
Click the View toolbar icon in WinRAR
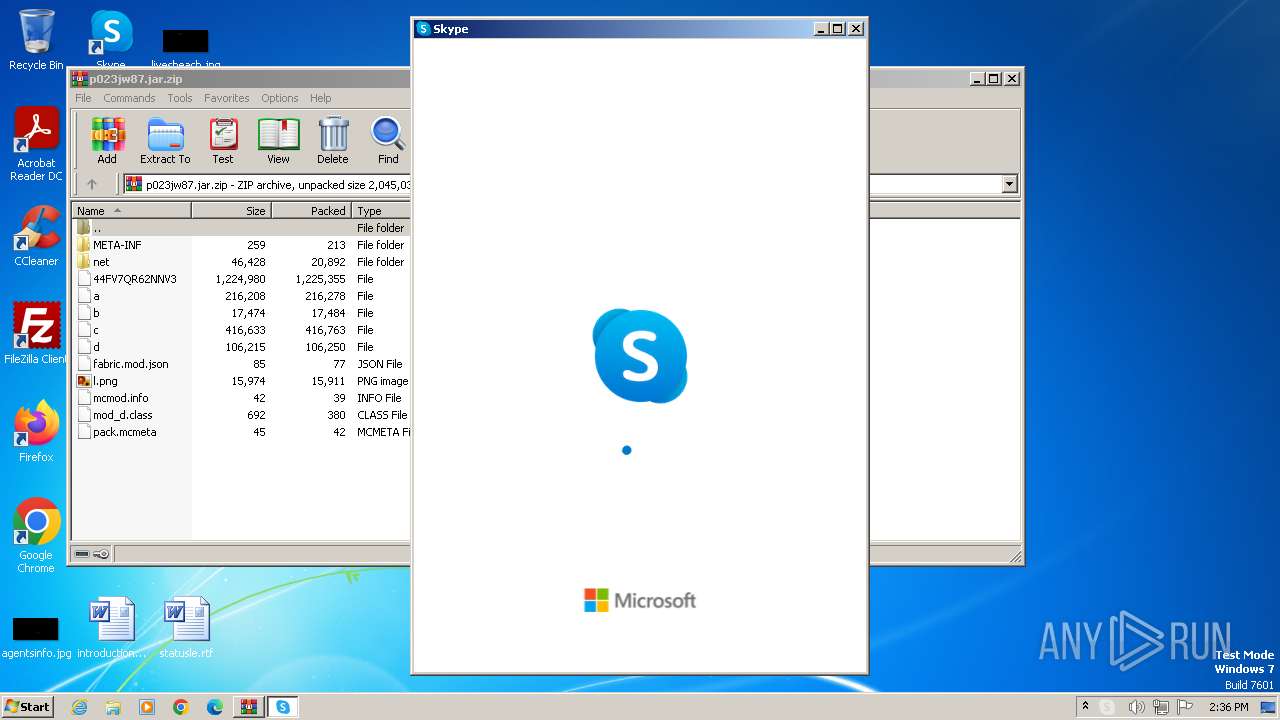coord(278,141)
